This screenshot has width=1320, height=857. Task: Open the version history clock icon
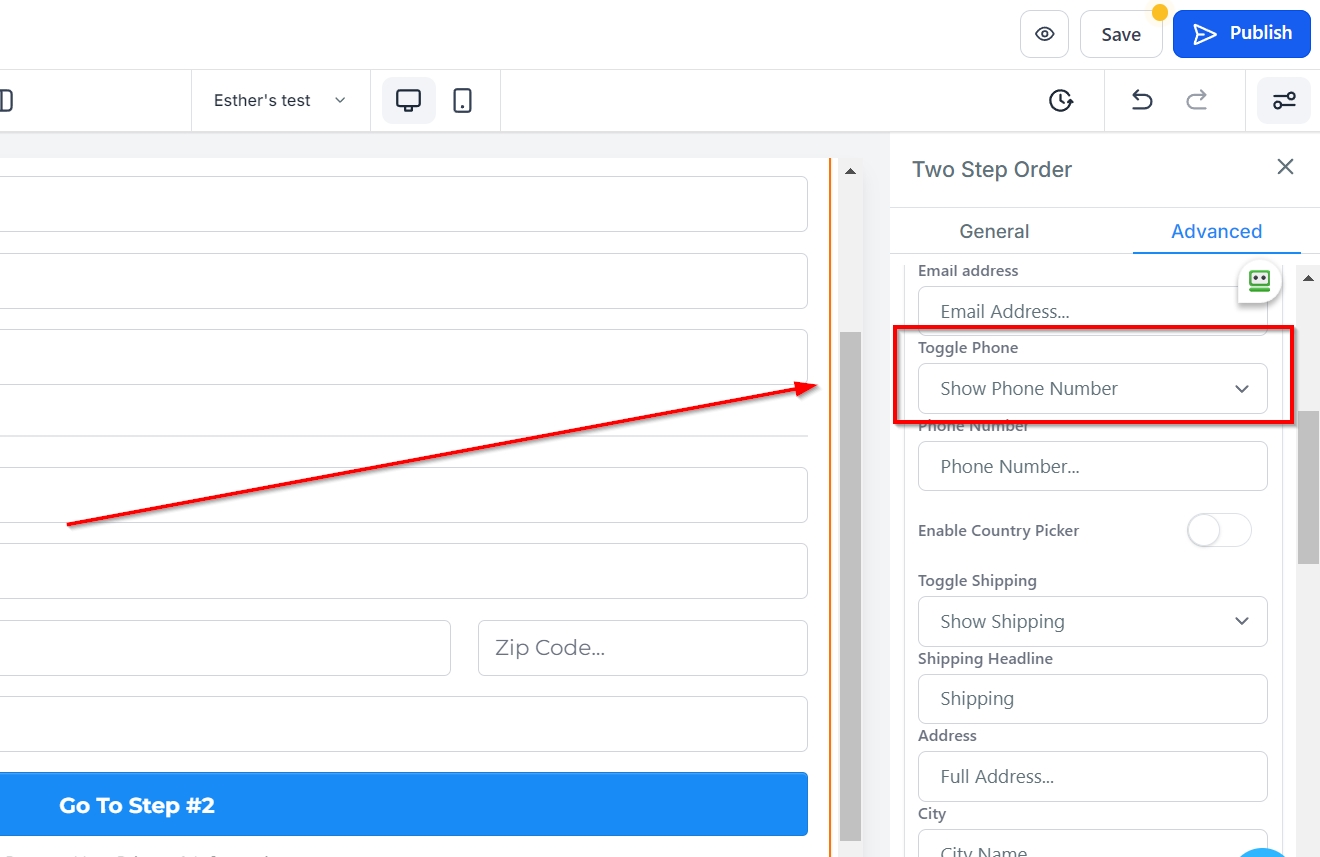coord(1060,100)
